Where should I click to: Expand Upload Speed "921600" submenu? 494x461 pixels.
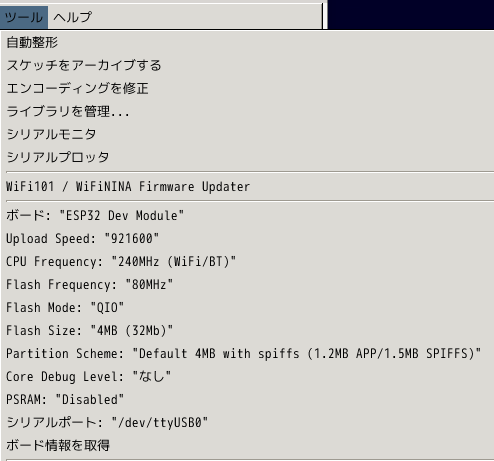[248, 239]
